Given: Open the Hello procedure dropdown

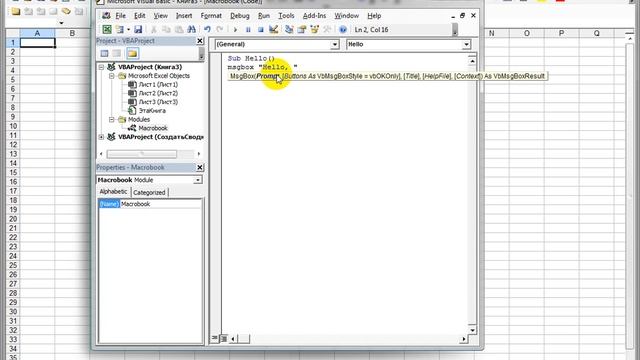Looking at the screenshot, I should 466,44.
